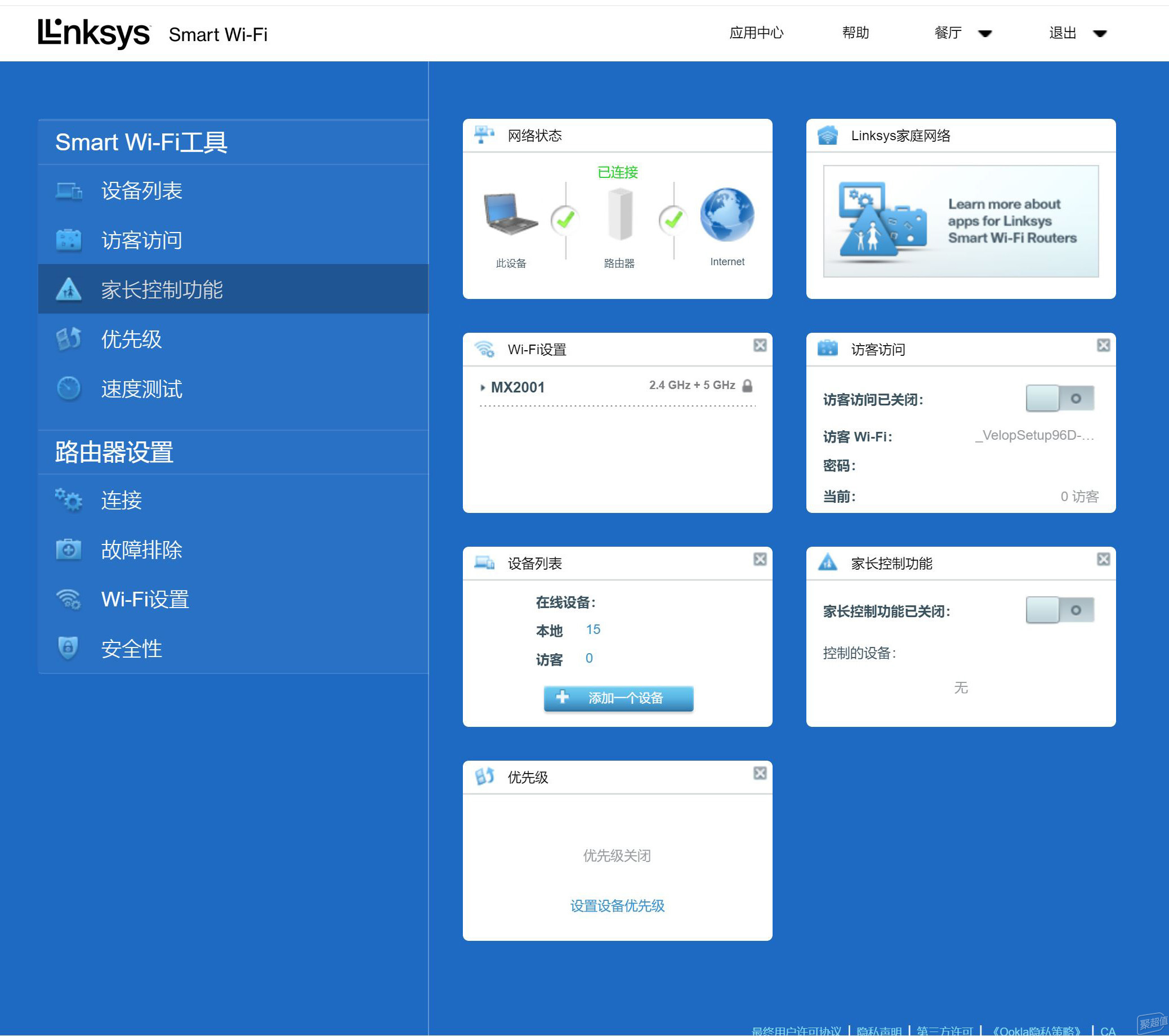Click the 访客访问 widget header icon
Viewport: 1169px width, 1036px height.
828,348
